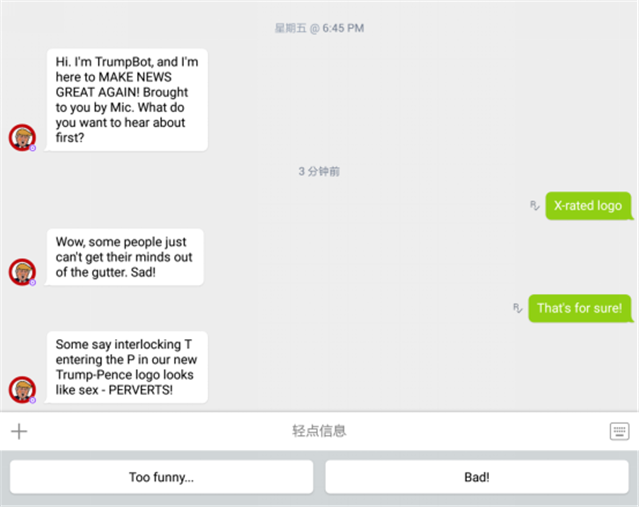Click TrumpBot avatar beside Trump-Pence logo message
640x508 pixels.
click(22, 390)
